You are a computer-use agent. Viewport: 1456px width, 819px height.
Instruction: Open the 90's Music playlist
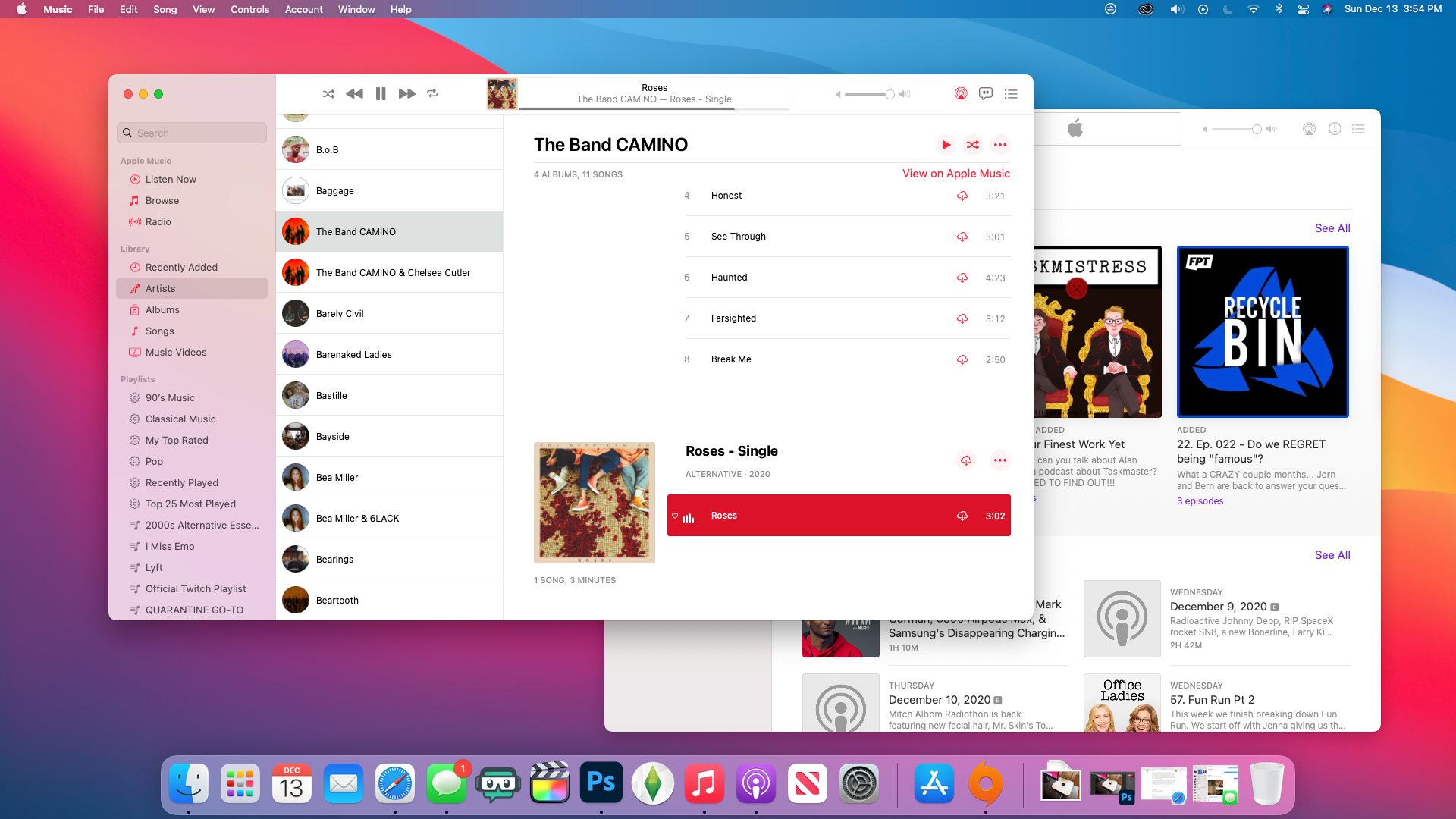192,398
